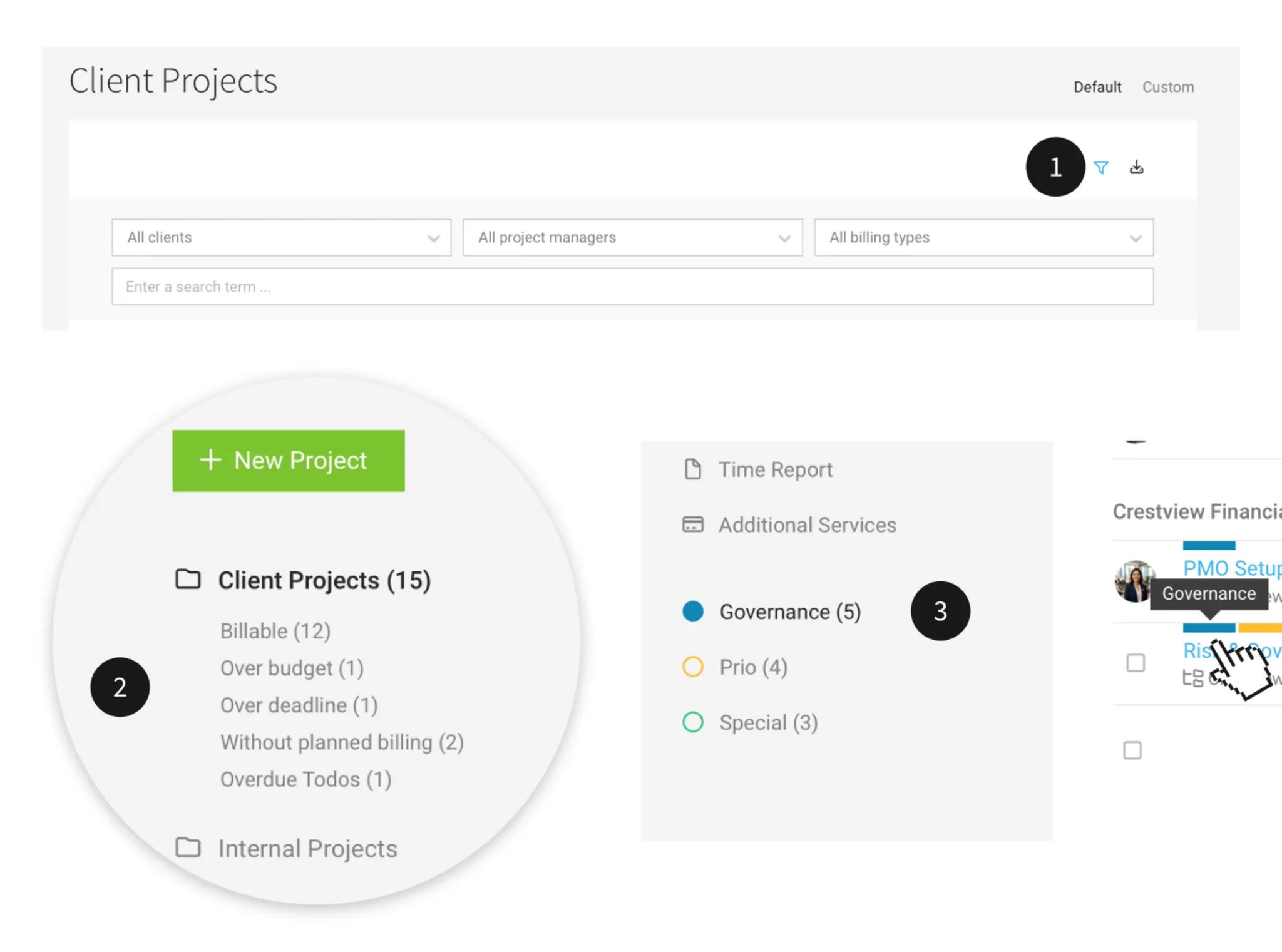The height and width of the screenshot is (952, 1282).
Task: Open the Time Report menu item
Action: [x=776, y=469]
